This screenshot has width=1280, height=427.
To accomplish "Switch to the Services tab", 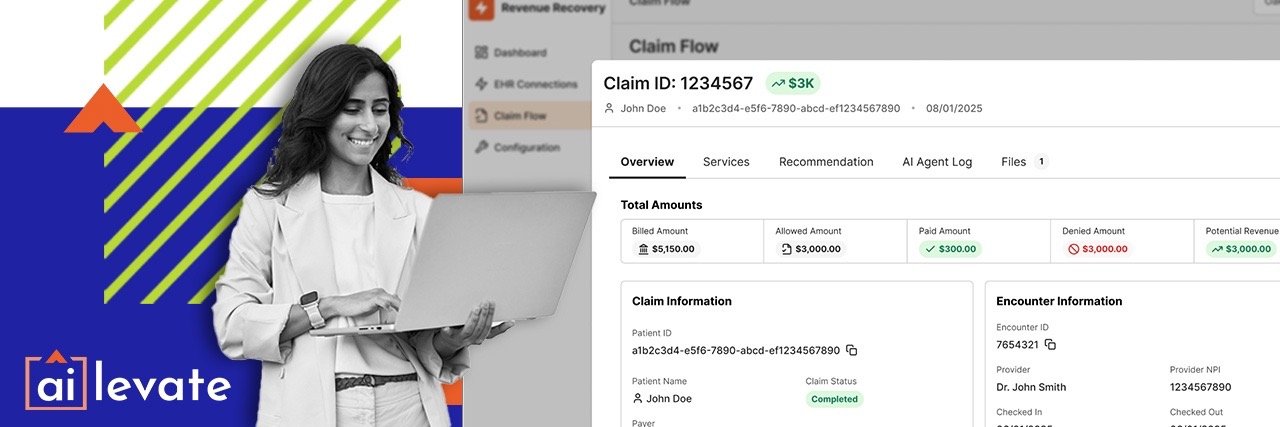I will click(726, 161).
